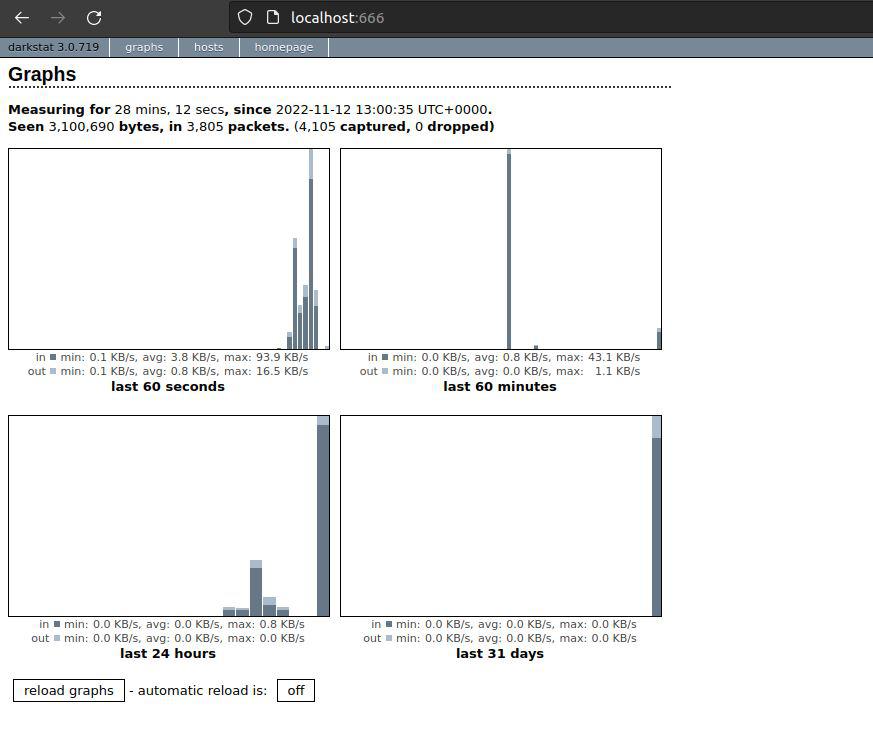873x749 pixels.
Task: Click the 'last 24 hours' caption
Action: tap(168, 653)
